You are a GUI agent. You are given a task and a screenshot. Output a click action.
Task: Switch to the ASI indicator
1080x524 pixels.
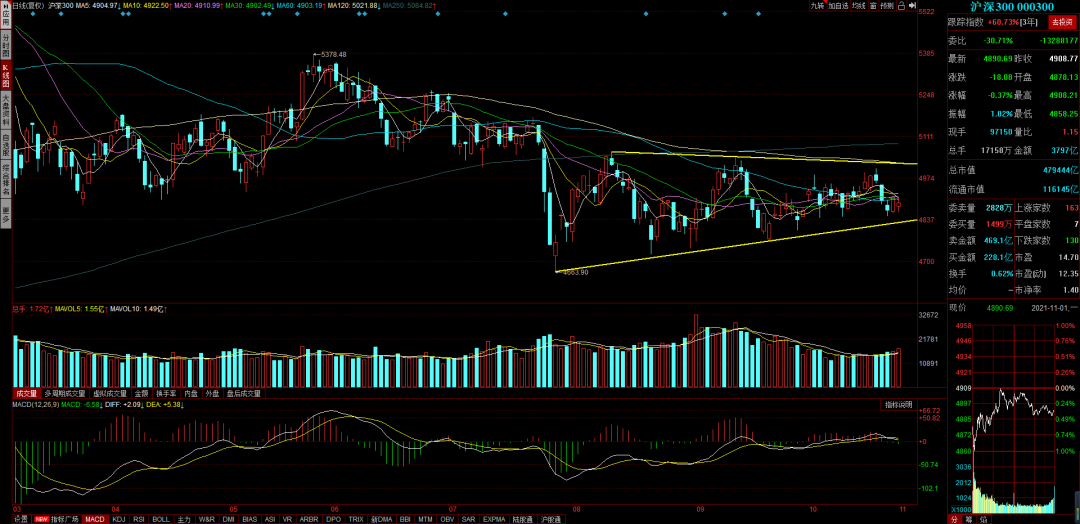pos(270,519)
